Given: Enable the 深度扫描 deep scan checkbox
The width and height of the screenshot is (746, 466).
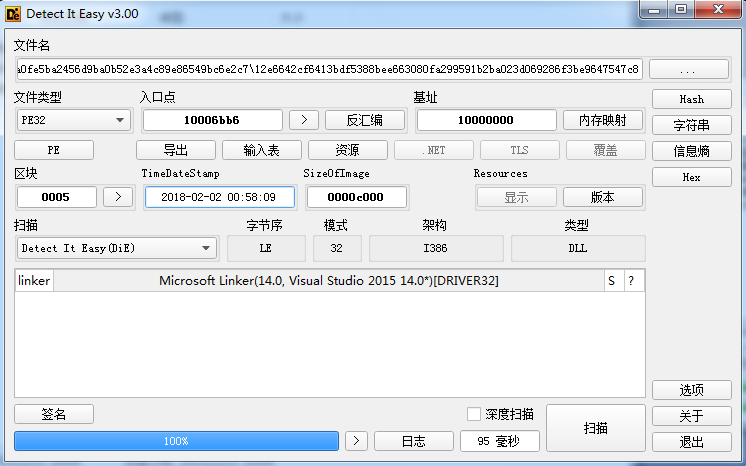Looking at the screenshot, I should [473, 414].
